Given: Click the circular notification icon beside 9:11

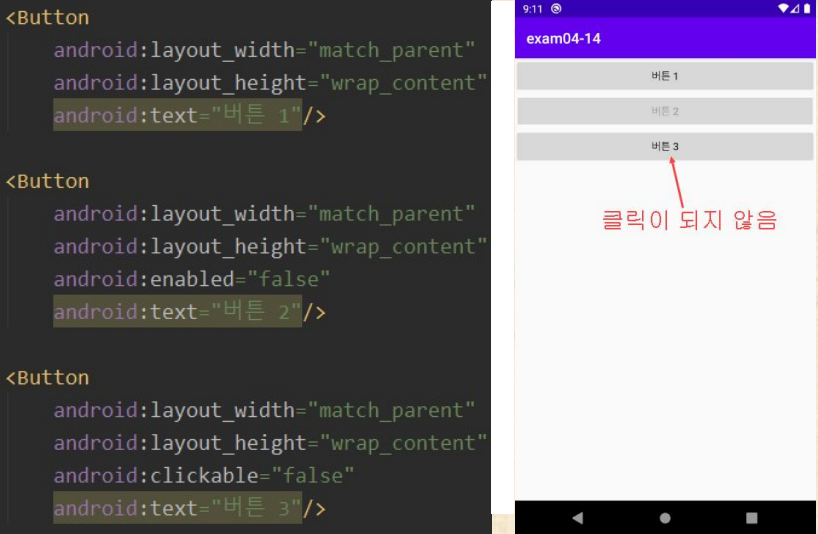Looking at the screenshot, I should point(556,9).
